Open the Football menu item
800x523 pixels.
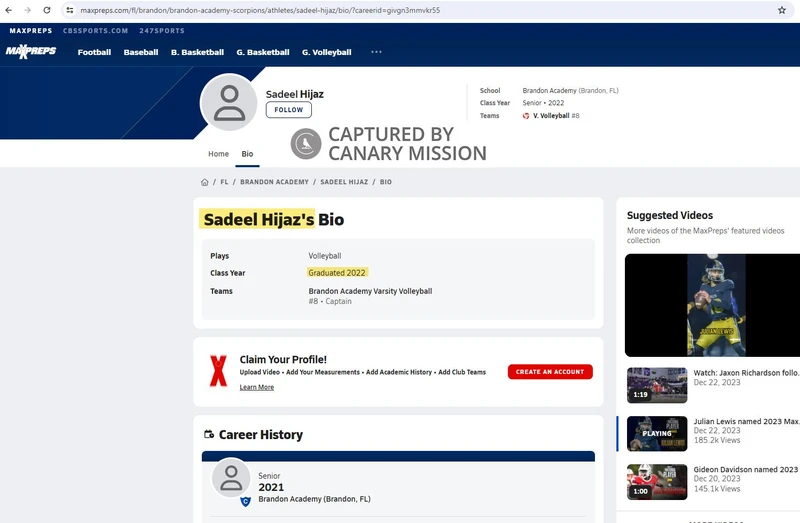(94, 52)
